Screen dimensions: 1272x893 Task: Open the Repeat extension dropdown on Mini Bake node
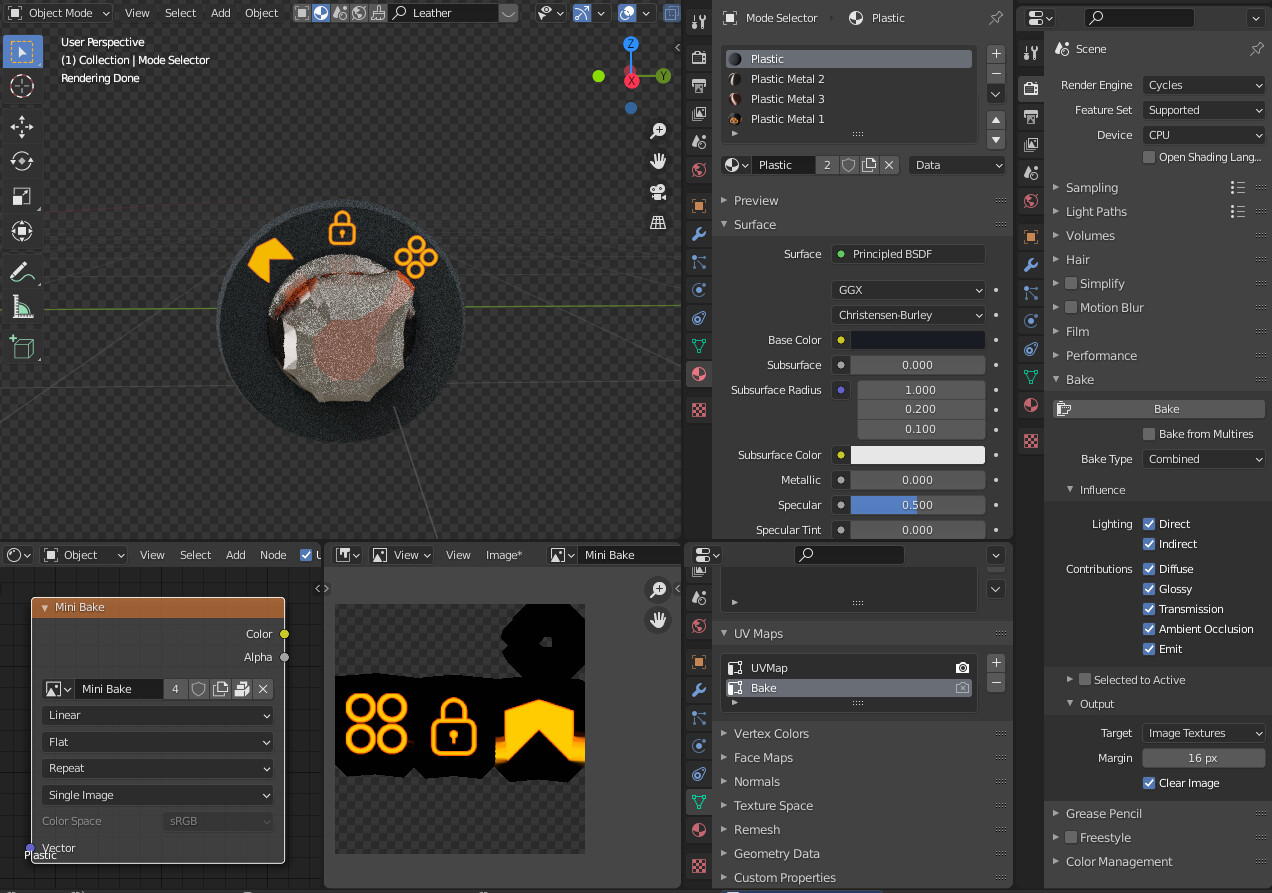point(157,768)
